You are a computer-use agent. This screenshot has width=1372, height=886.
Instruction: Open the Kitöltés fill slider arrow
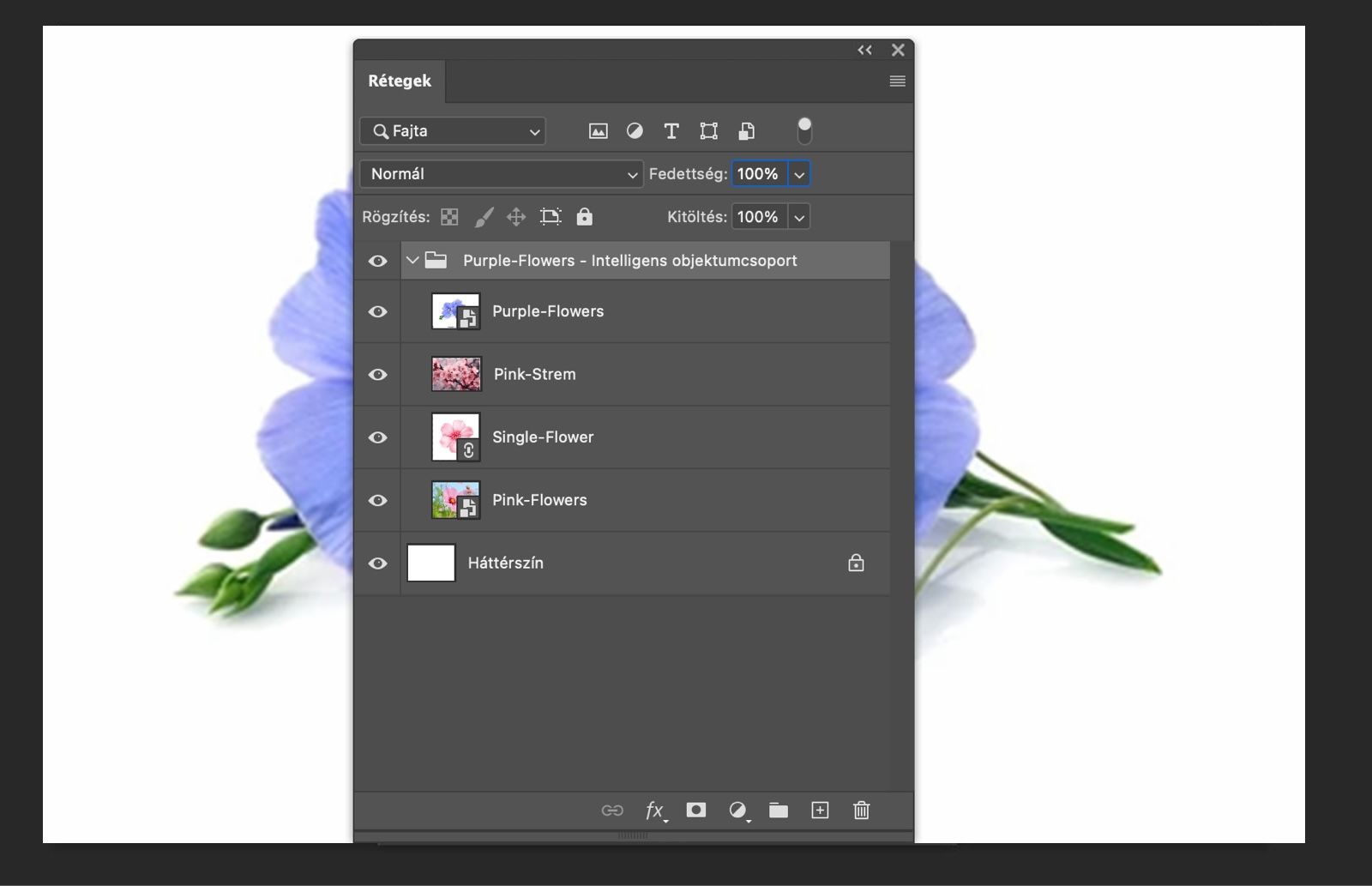pos(799,217)
